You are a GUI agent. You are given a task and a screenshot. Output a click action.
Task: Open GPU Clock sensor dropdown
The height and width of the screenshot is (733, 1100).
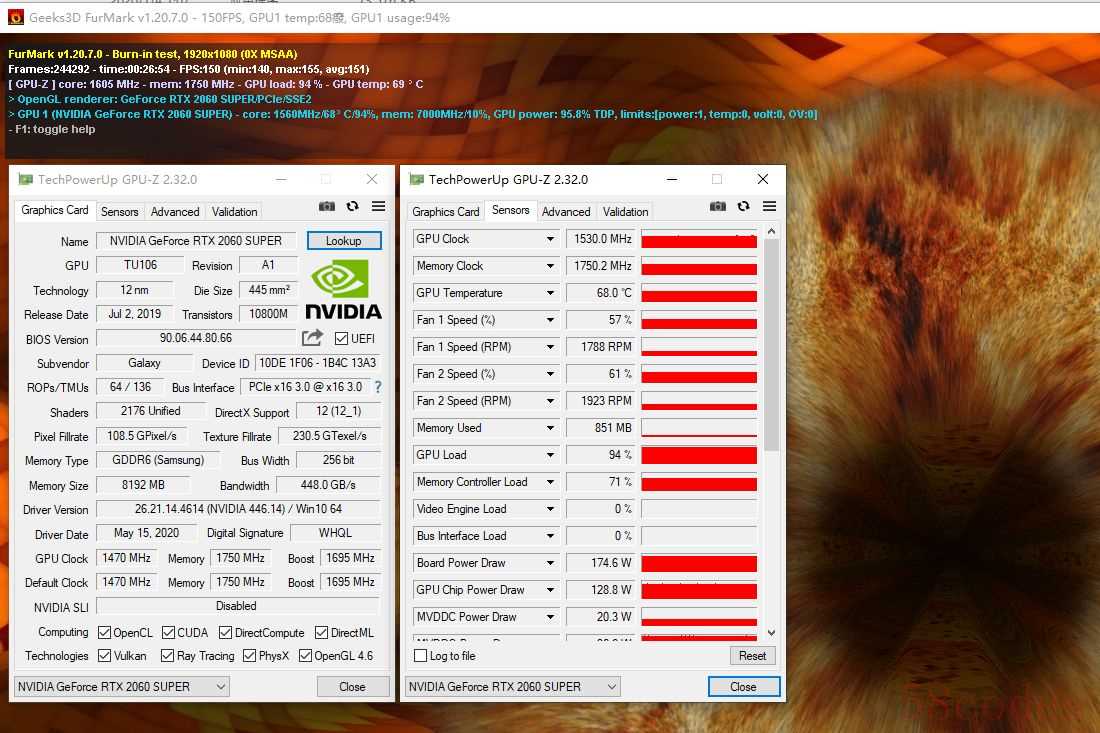[x=551, y=239]
